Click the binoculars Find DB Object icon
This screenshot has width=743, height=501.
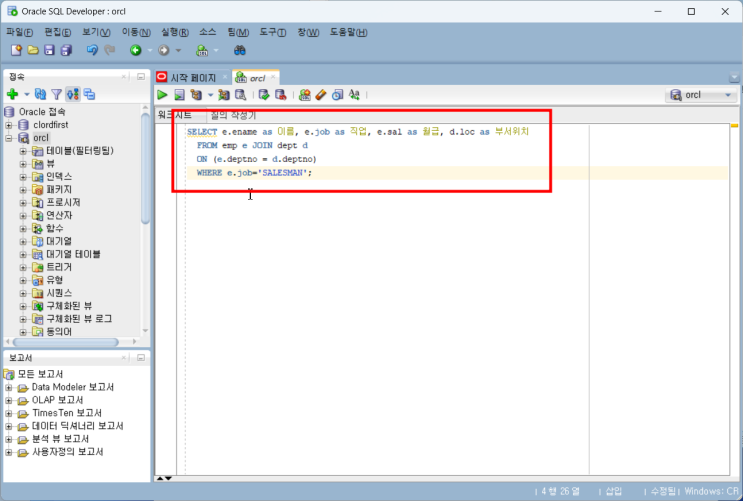click(240, 50)
